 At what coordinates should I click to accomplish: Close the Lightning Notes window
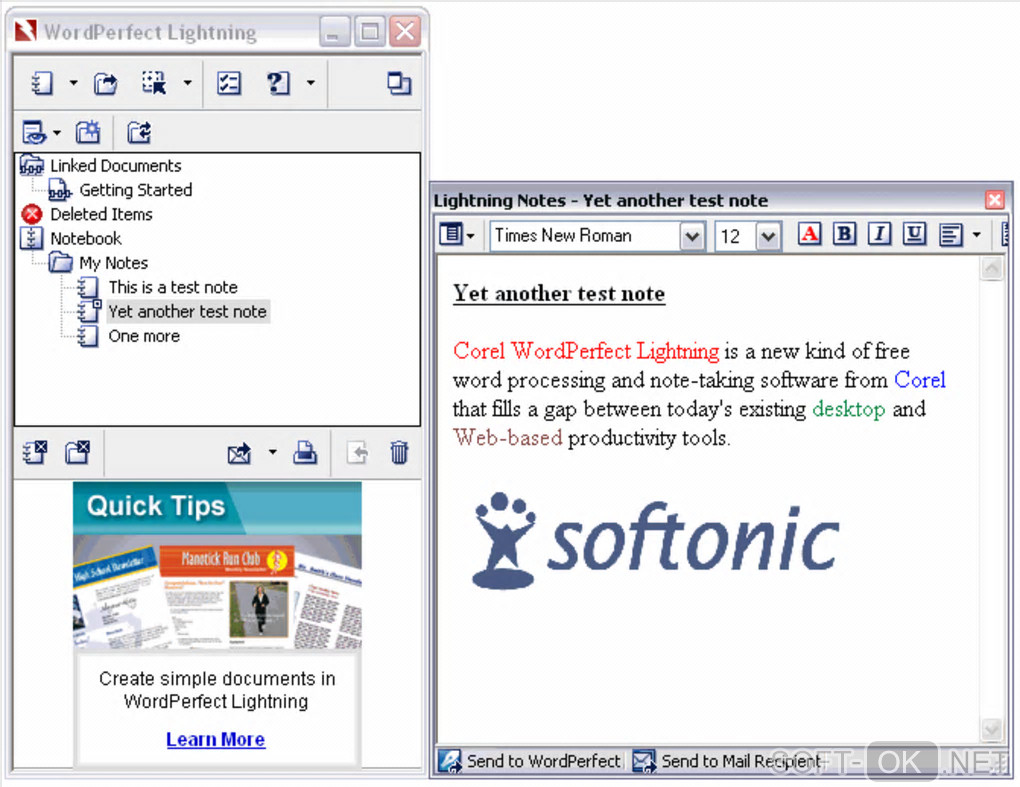coord(995,200)
